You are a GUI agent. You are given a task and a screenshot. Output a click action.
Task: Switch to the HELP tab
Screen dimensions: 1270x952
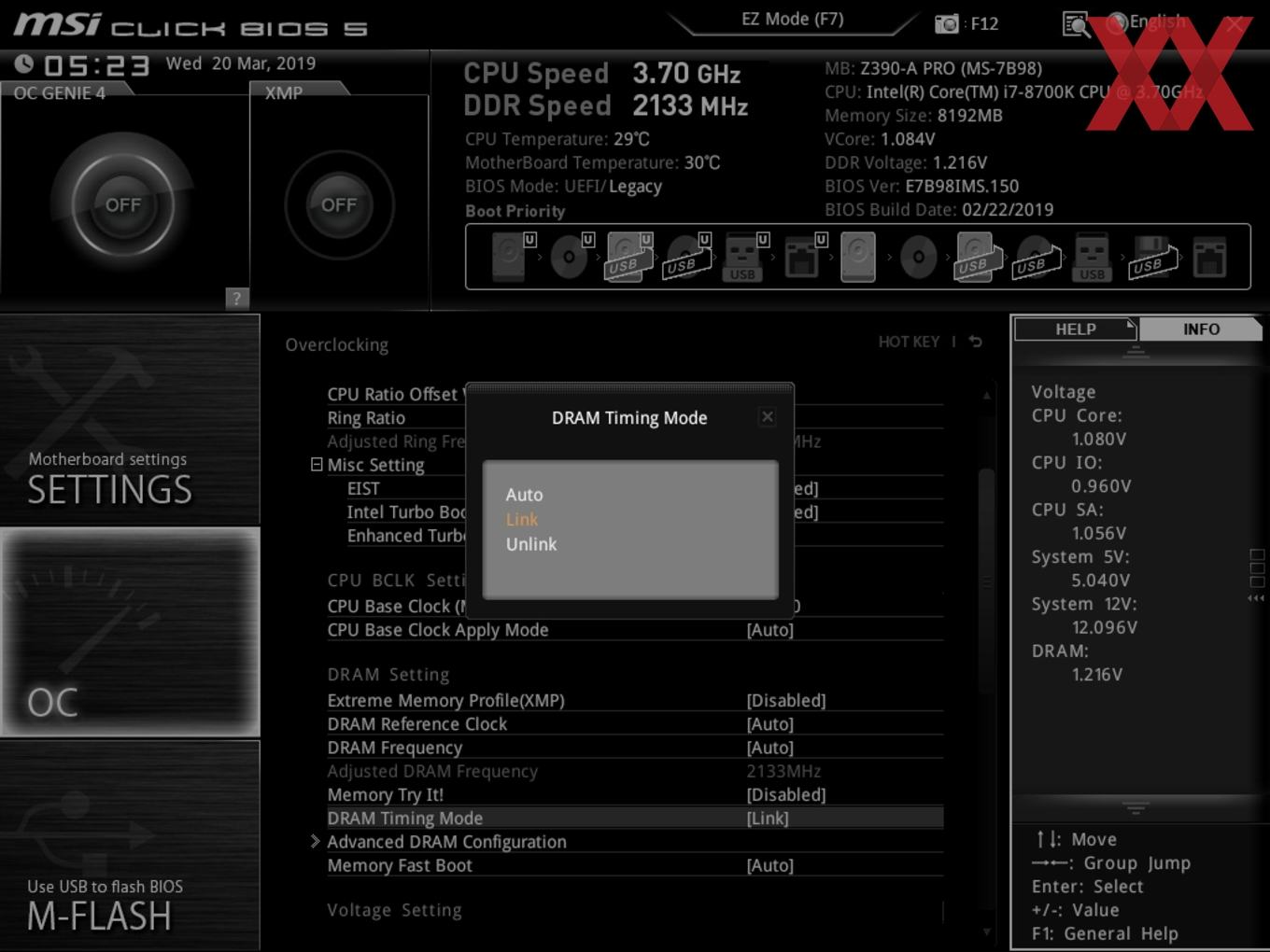tap(1075, 329)
